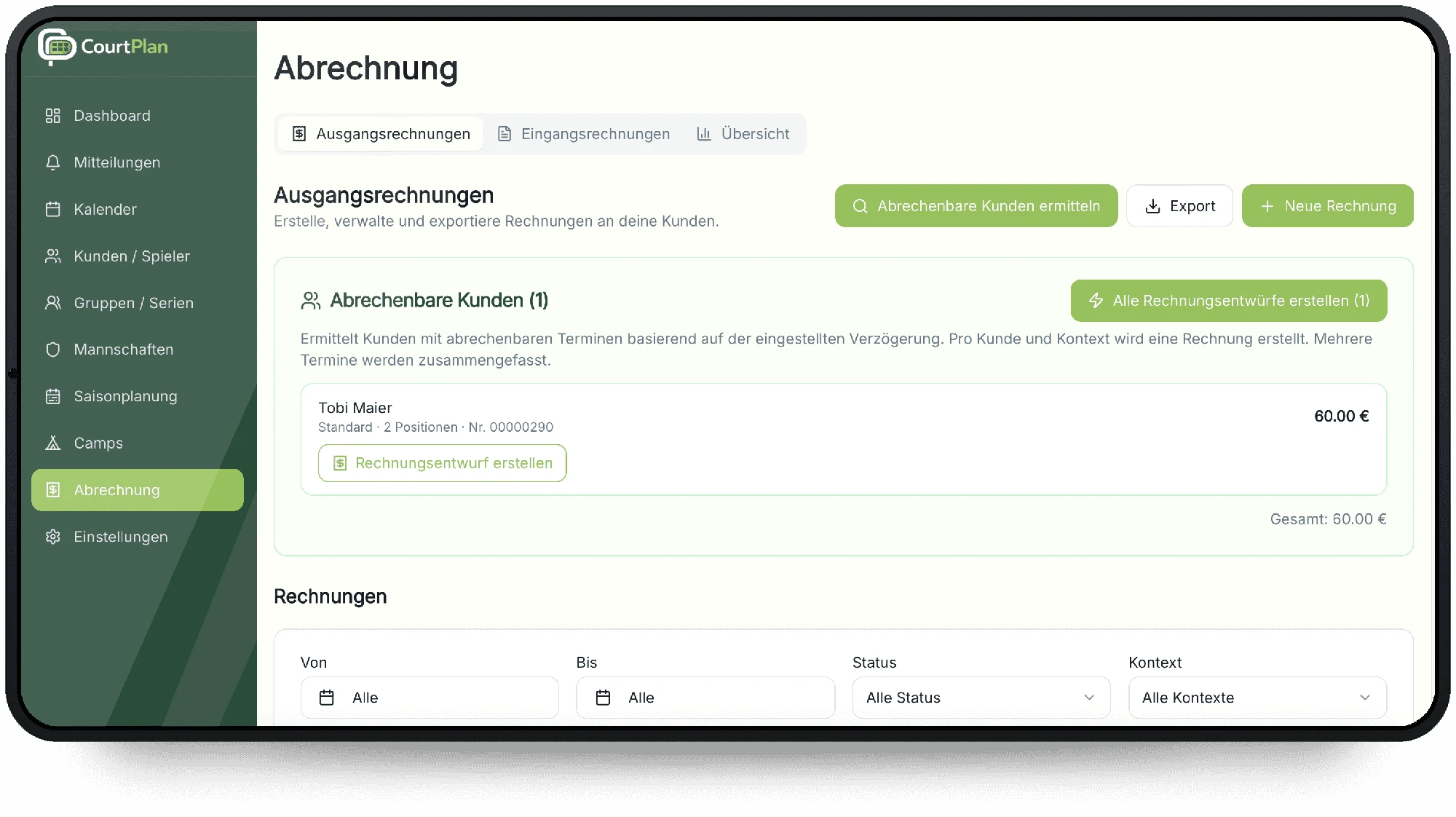Go to Saisonplanung in the sidebar
The height and width of the screenshot is (817, 1456).
coord(138,396)
